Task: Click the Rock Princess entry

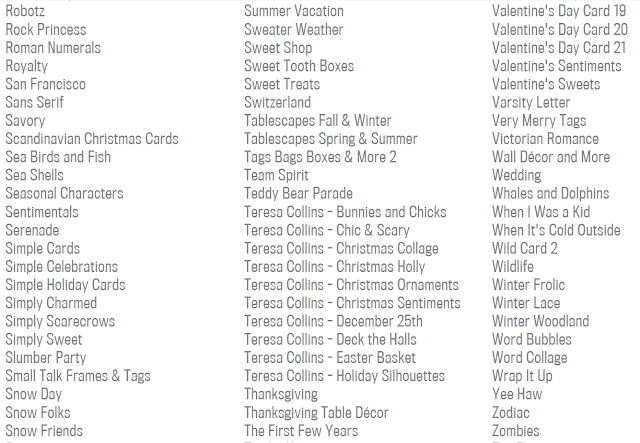Action: coord(46,29)
